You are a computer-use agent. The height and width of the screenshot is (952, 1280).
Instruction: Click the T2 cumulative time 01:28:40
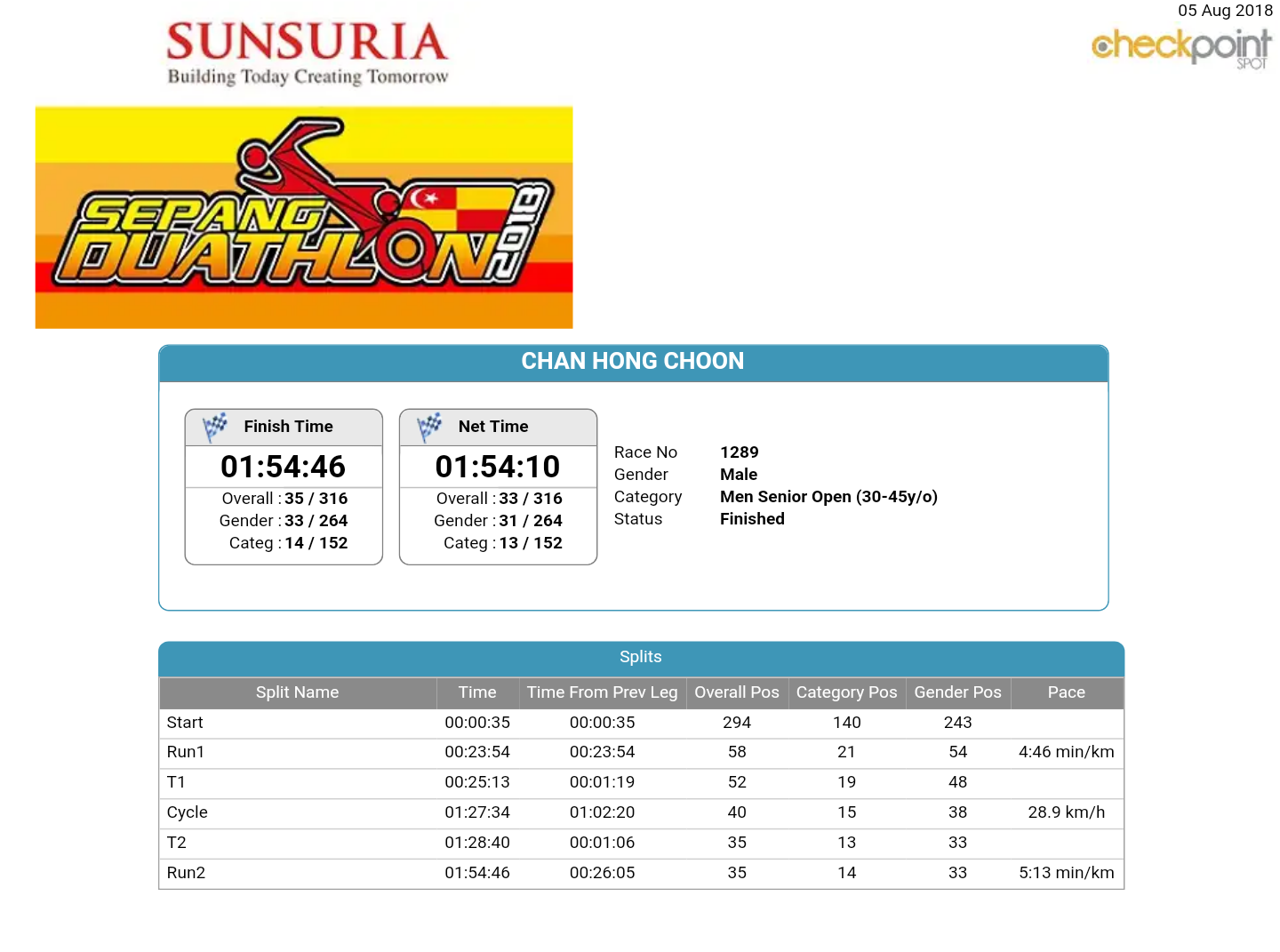477,843
